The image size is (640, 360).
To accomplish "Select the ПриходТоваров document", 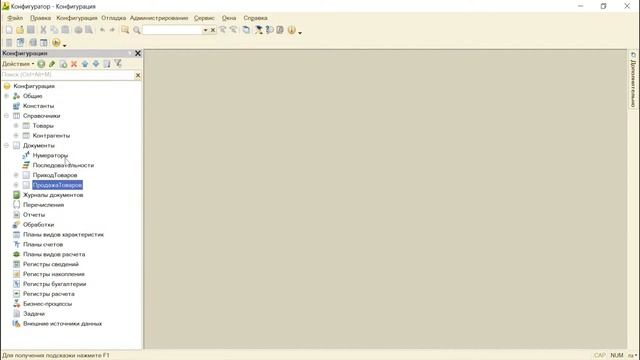I will point(55,175).
